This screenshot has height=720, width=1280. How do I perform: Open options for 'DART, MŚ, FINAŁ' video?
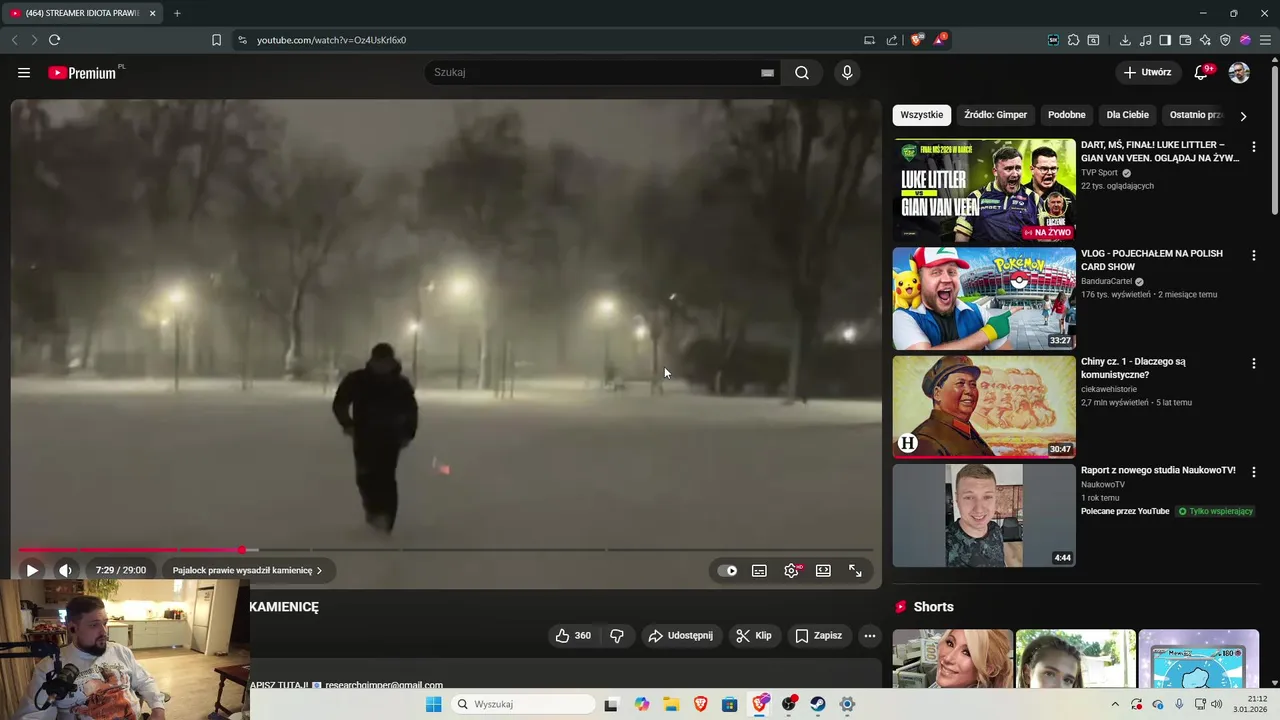(1253, 147)
